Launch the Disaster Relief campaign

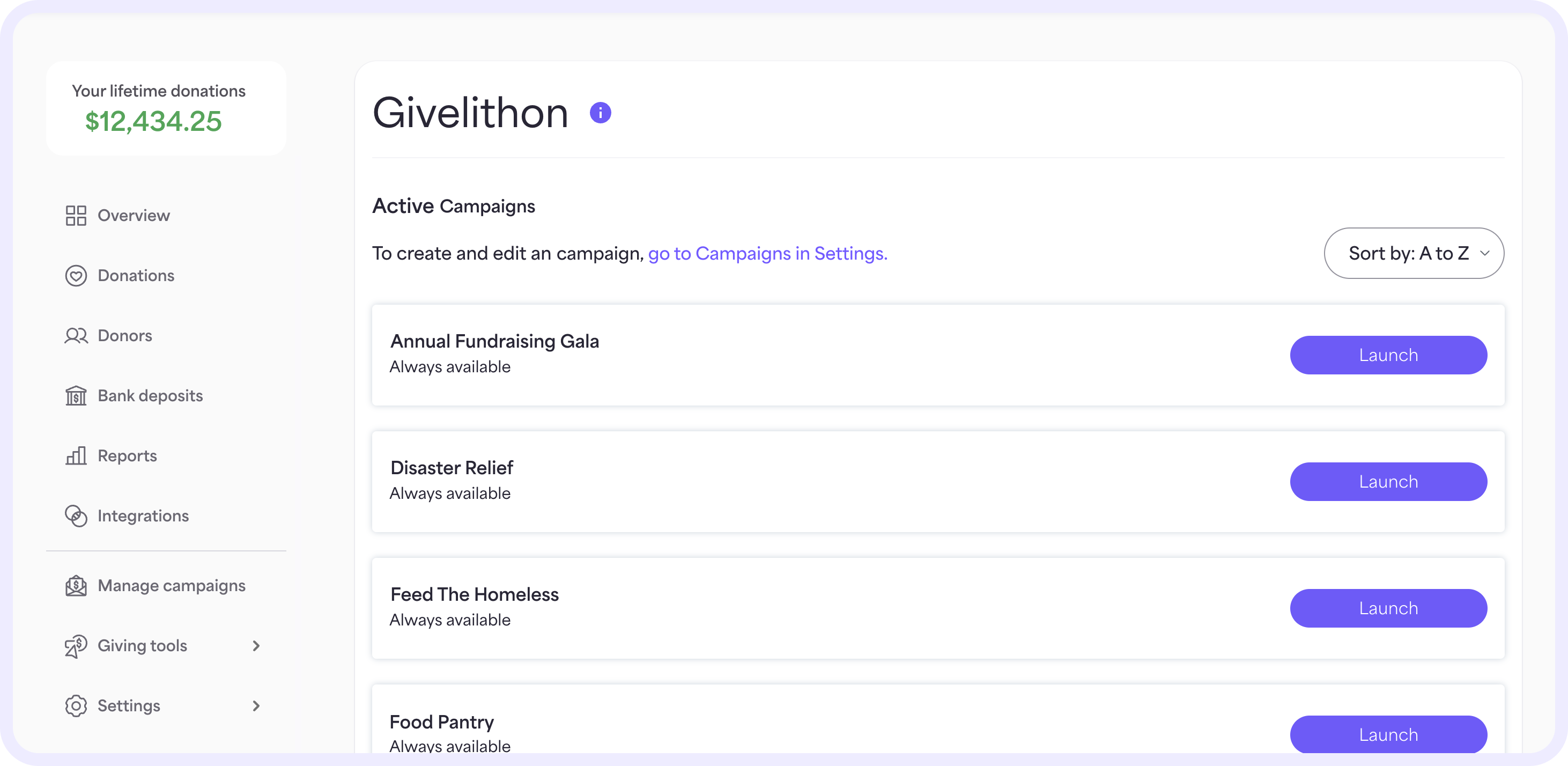(x=1388, y=481)
